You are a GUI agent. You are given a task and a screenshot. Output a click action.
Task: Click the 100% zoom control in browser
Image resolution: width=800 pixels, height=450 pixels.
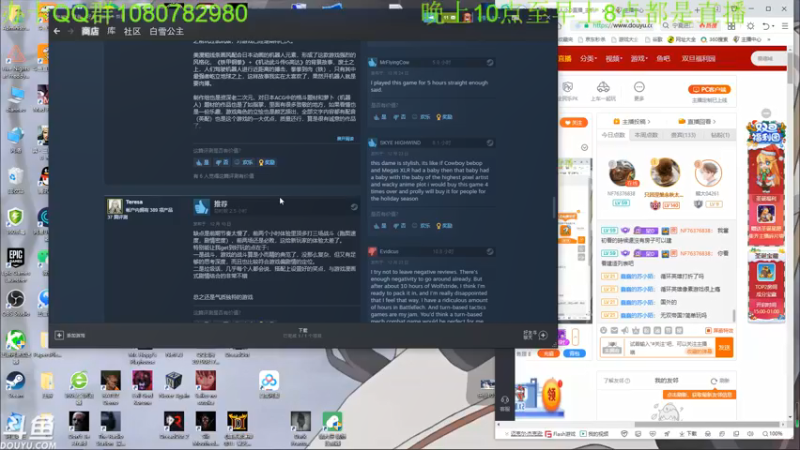tap(772, 434)
